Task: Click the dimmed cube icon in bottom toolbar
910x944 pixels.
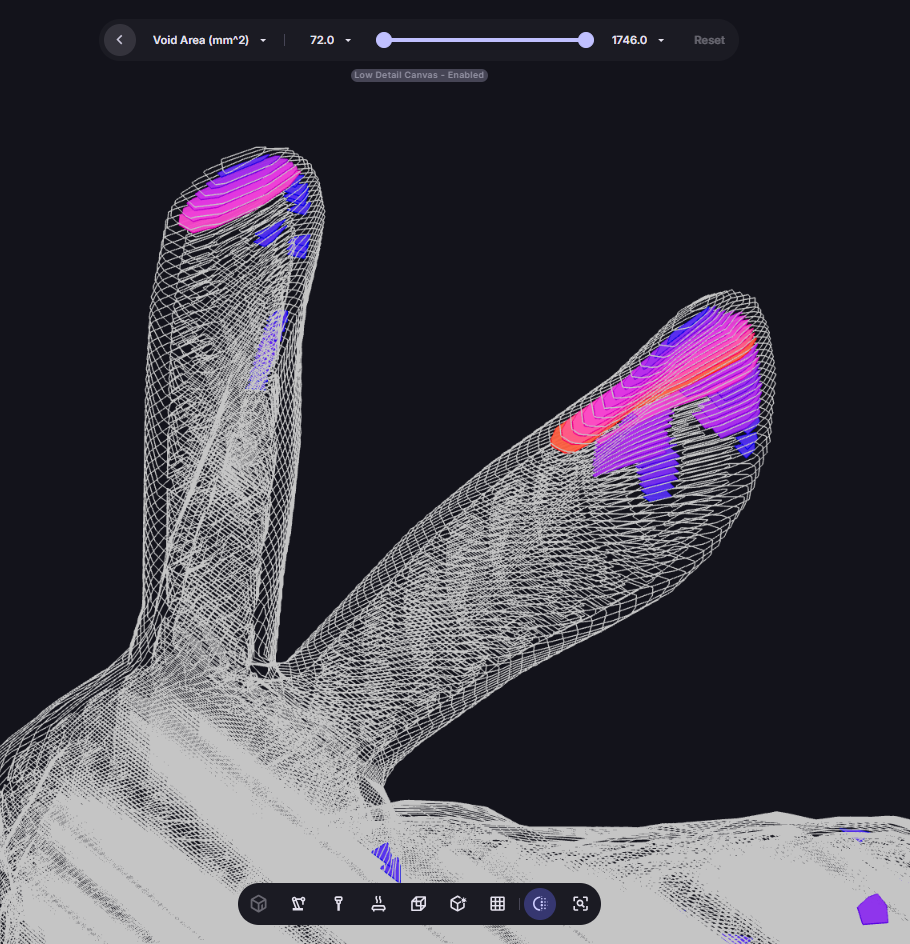Action: (x=259, y=904)
